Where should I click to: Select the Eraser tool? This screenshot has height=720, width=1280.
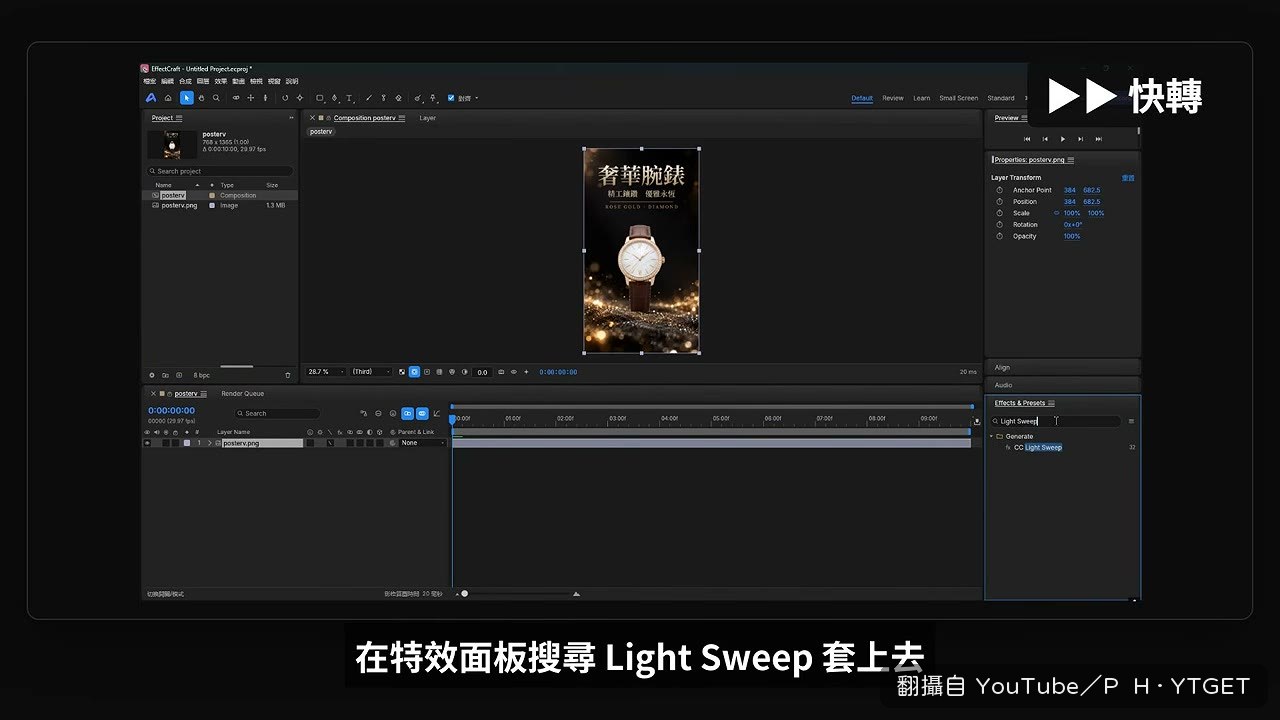[399, 98]
